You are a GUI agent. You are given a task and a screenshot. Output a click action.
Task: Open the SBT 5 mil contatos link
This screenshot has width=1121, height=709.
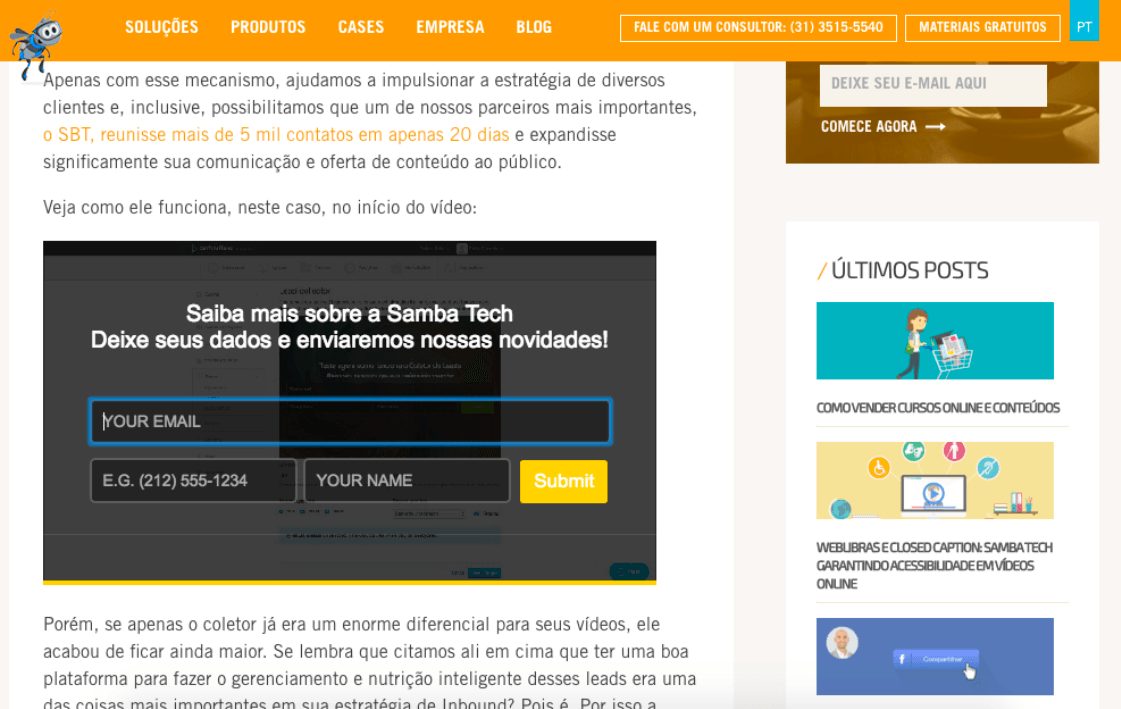276,134
